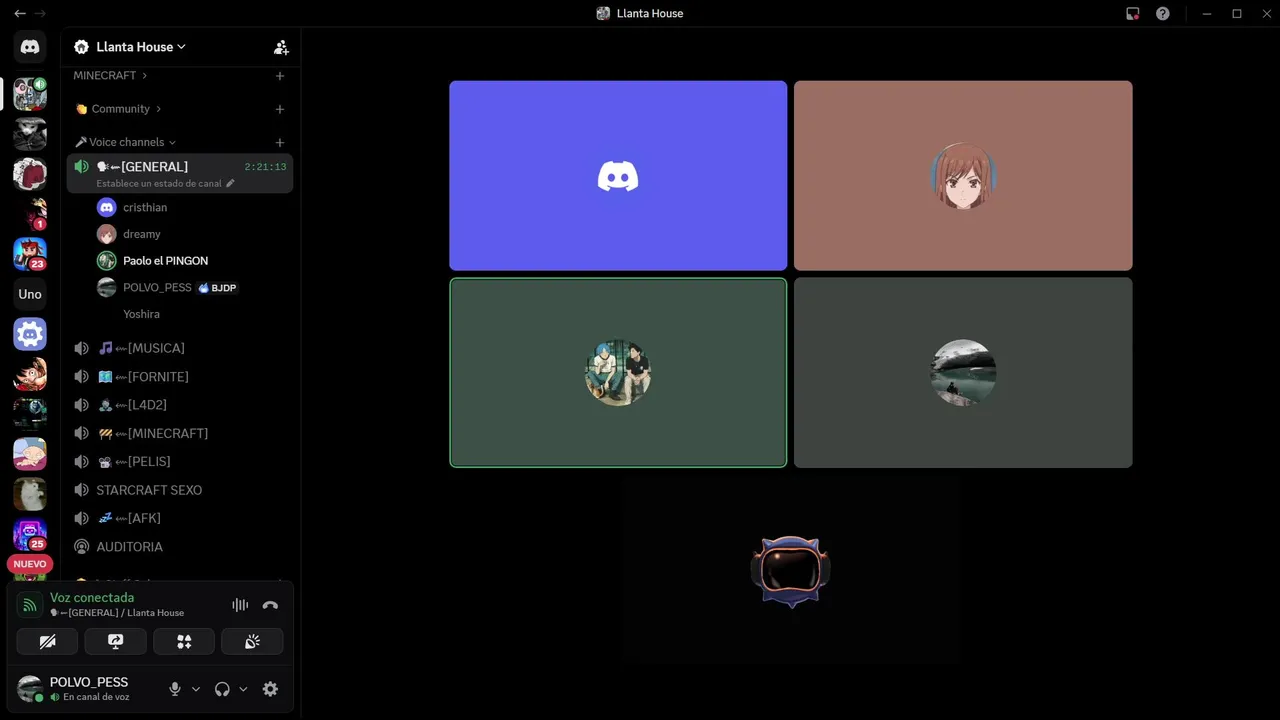Open the NUEVO unread indicator
1280x720 pixels.
point(30,564)
